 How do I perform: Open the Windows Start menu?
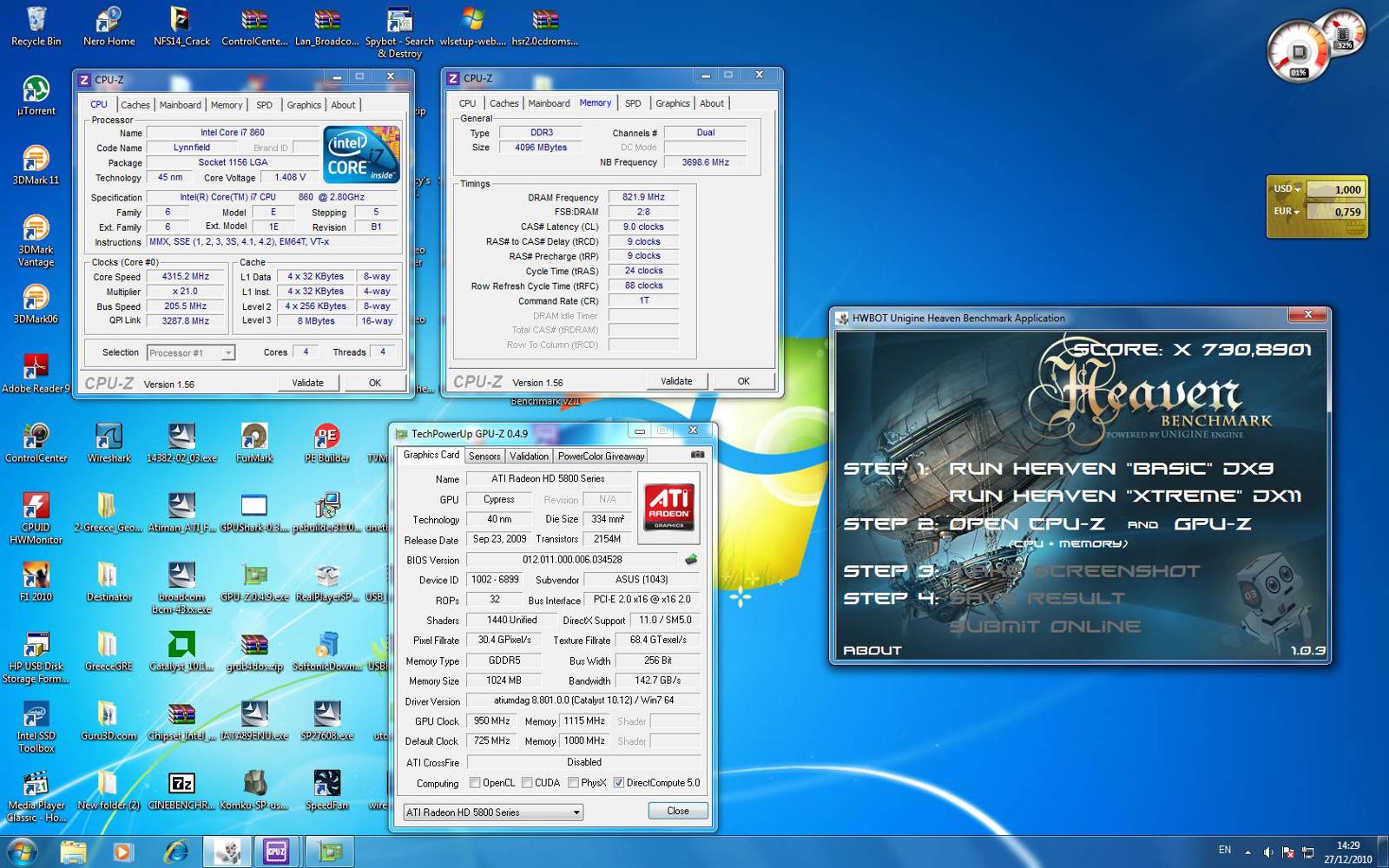click(21, 852)
